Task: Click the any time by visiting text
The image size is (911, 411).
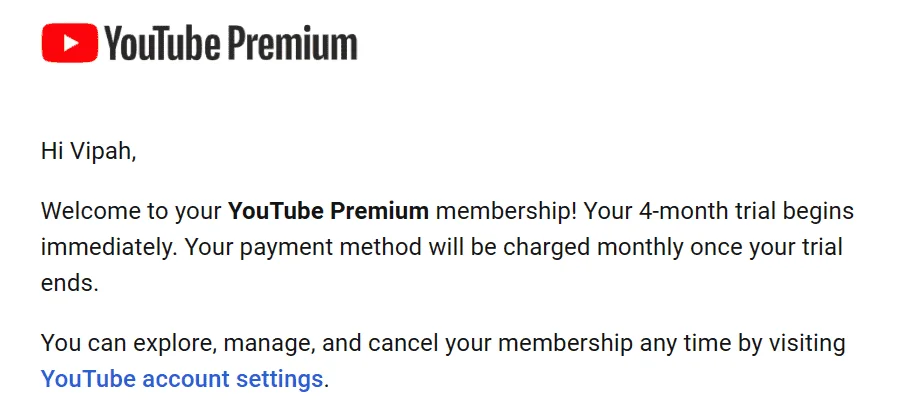Action: (x=743, y=344)
